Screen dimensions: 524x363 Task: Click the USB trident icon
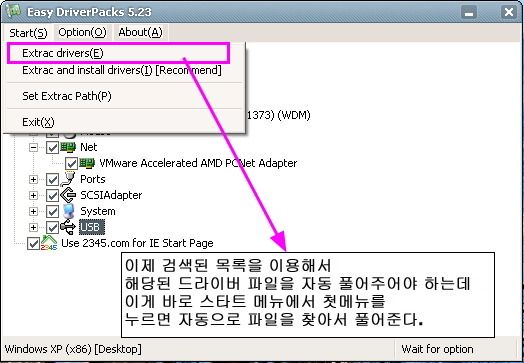coord(68,227)
